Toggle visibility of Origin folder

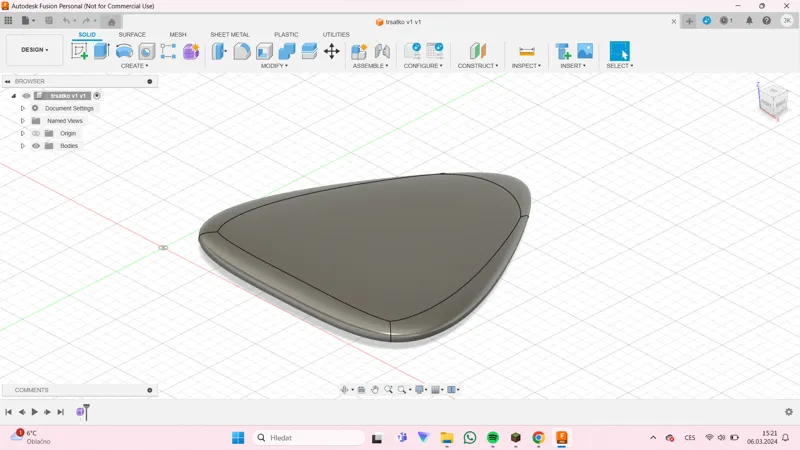[36, 133]
